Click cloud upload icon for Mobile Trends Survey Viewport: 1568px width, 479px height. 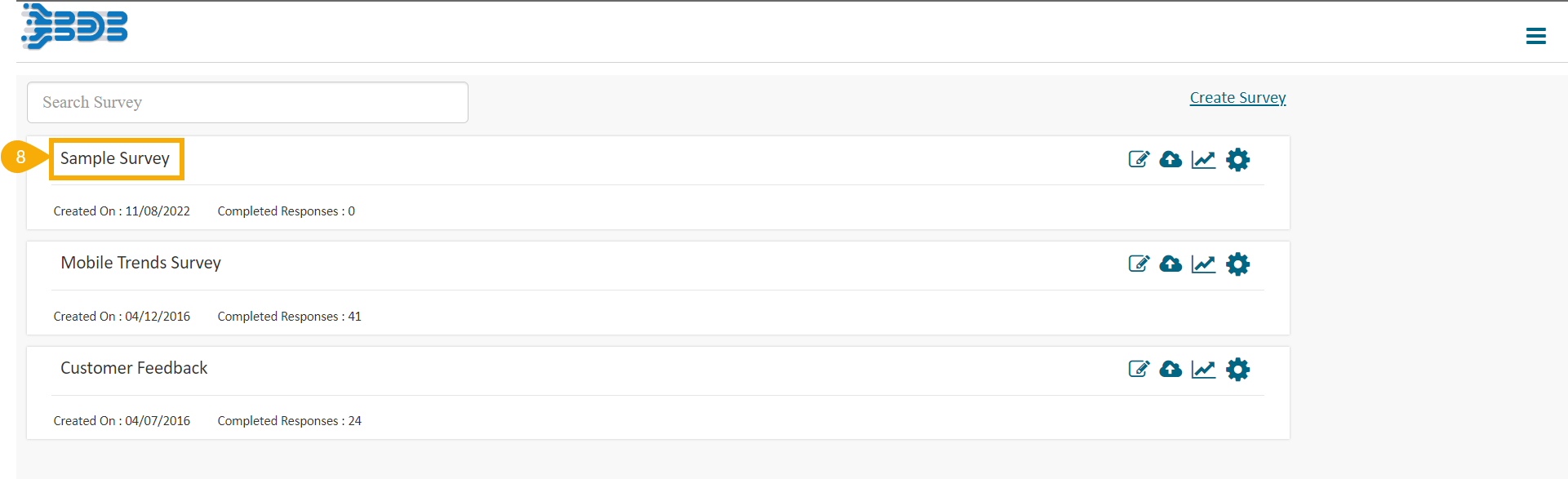pos(1170,264)
